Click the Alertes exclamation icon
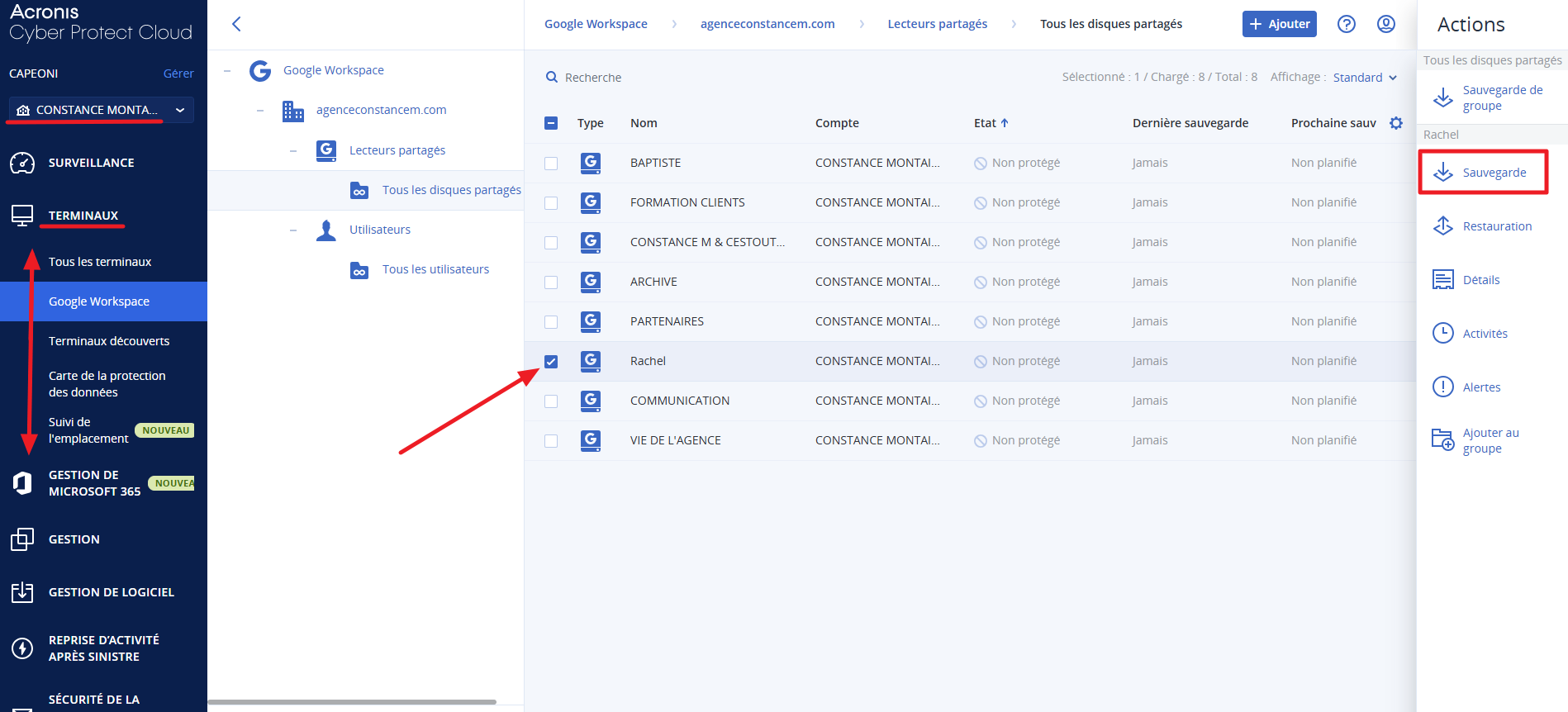This screenshot has height=712, width=1568. pos(1443,387)
